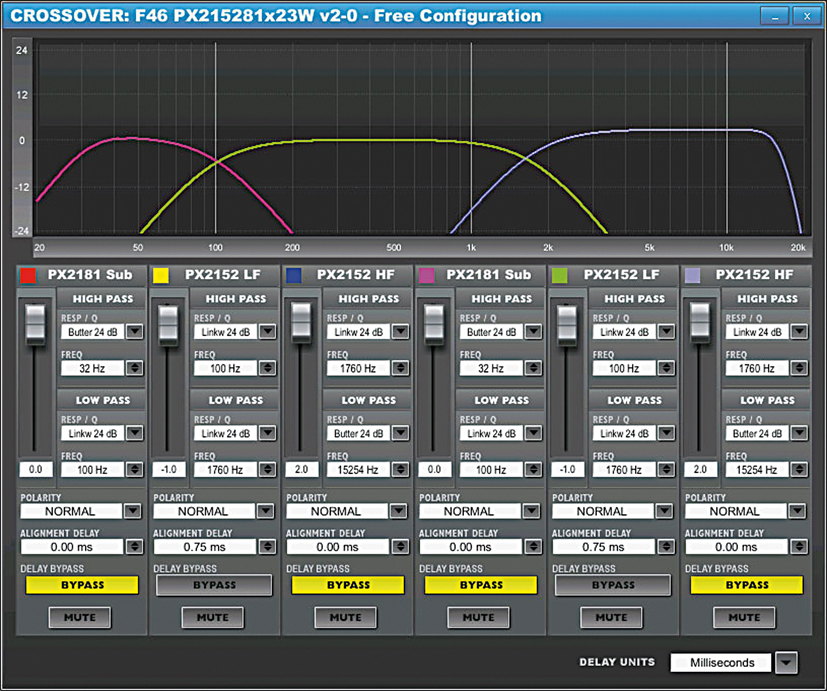Mute the yellow-swatch PX2152 LF channel
827x691 pixels.
tap(213, 617)
